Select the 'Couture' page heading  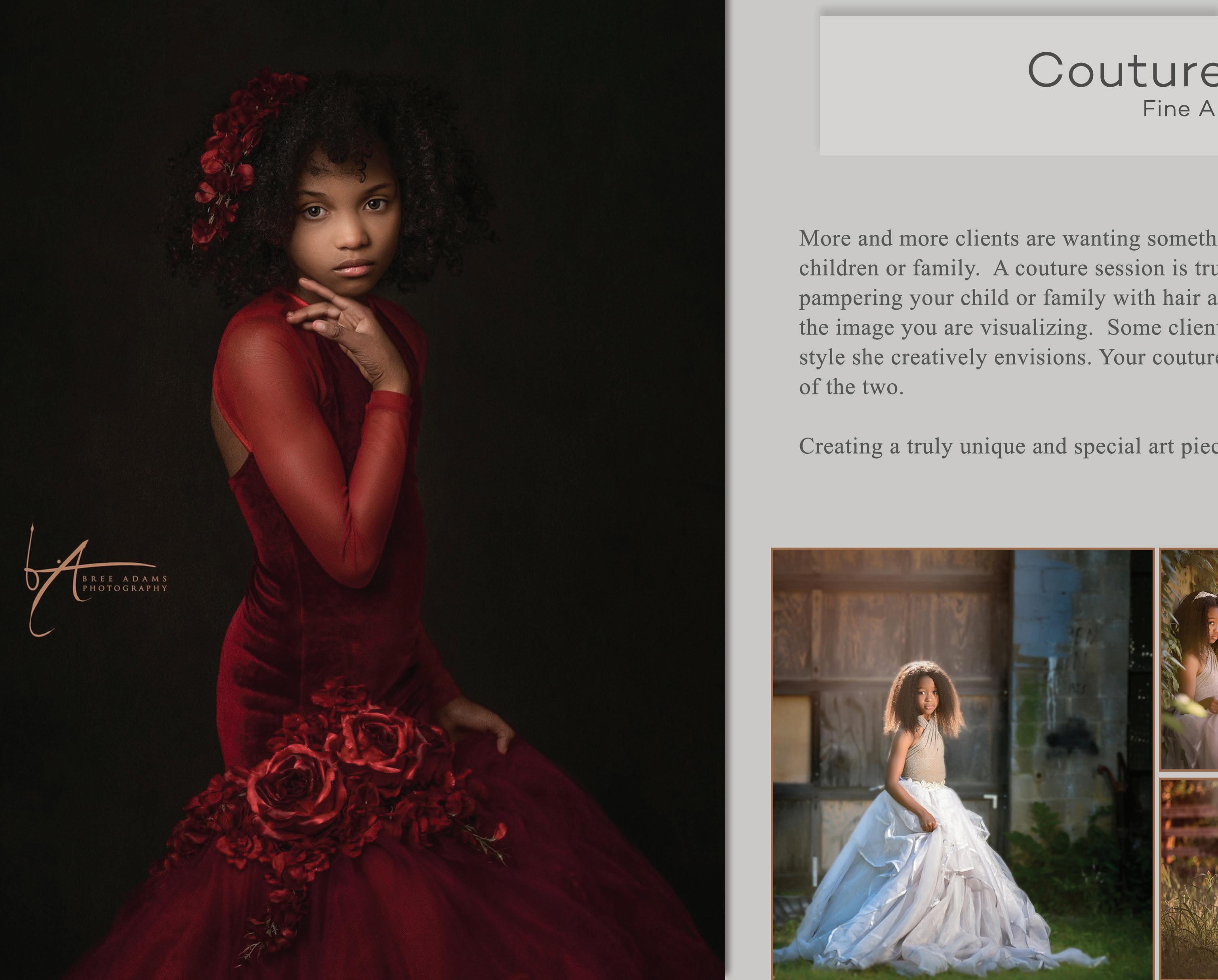(1122, 70)
